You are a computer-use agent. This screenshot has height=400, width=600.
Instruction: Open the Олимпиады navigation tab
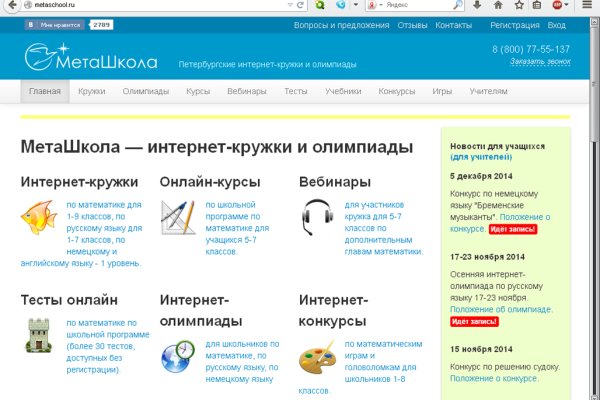[x=145, y=91]
